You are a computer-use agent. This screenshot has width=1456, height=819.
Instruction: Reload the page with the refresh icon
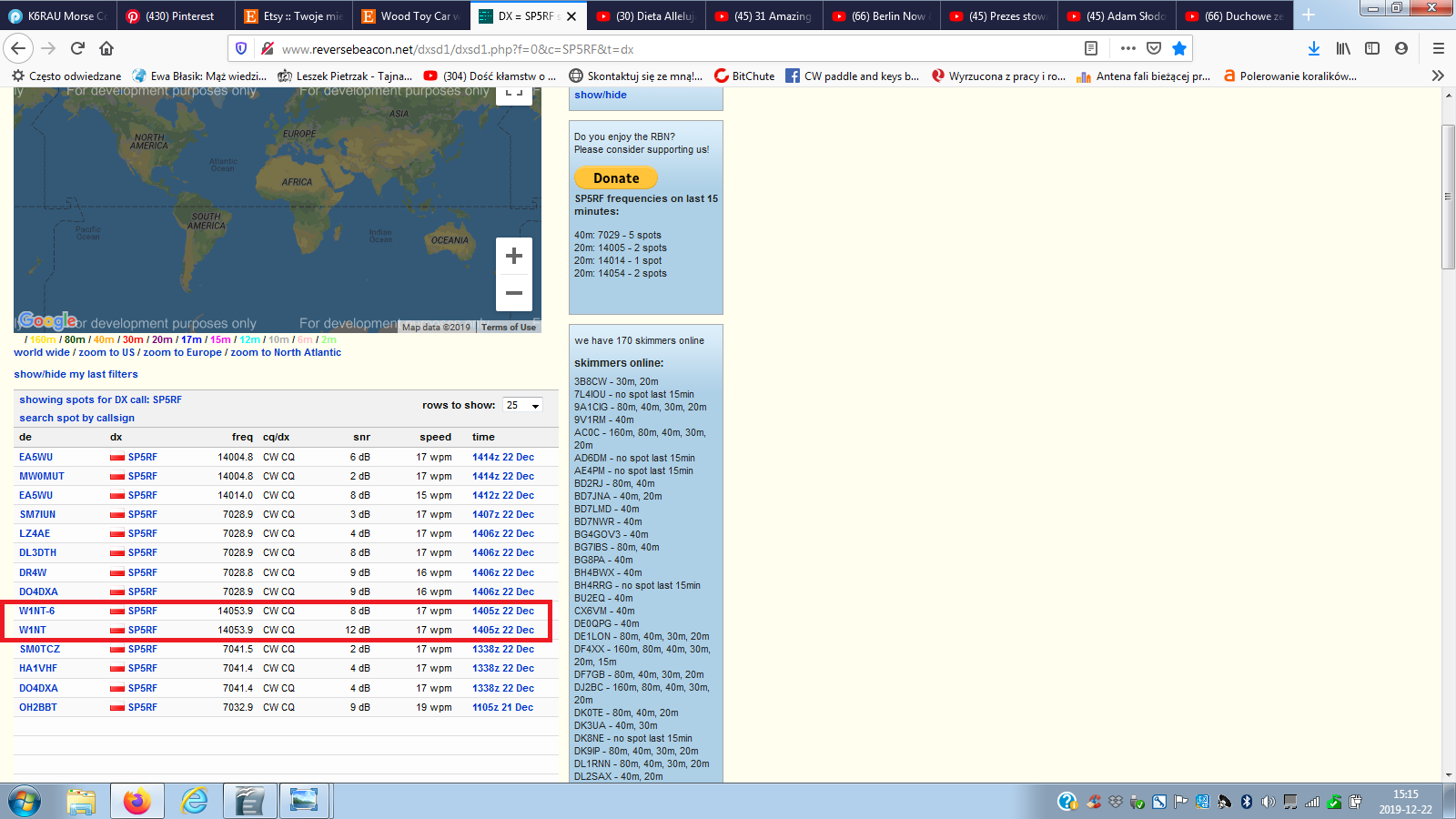tap(77, 48)
